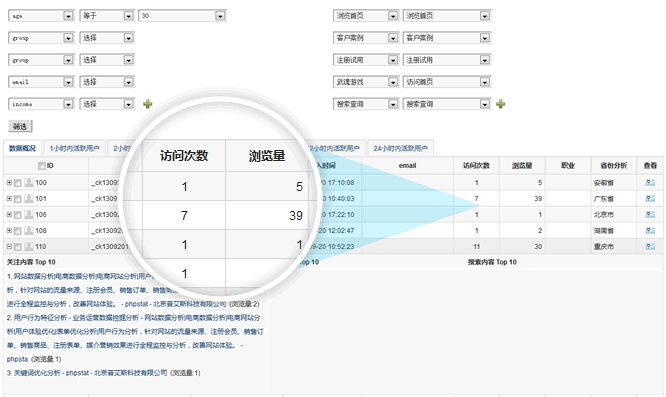The image size is (666, 397).
Task: Open the 访问首页 dropdown
Action: [x=447, y=82]
